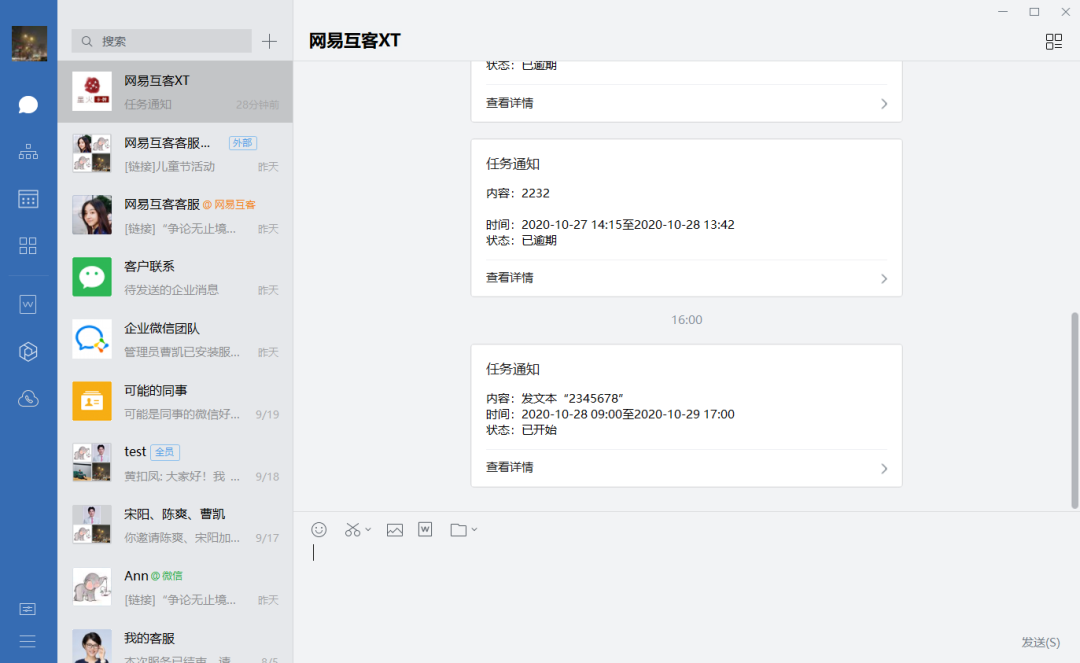This screenshot has height=663, width=1080.
Task: Open the test 全员 group chat
Action: pyautogui.click(x=176, y=463)
